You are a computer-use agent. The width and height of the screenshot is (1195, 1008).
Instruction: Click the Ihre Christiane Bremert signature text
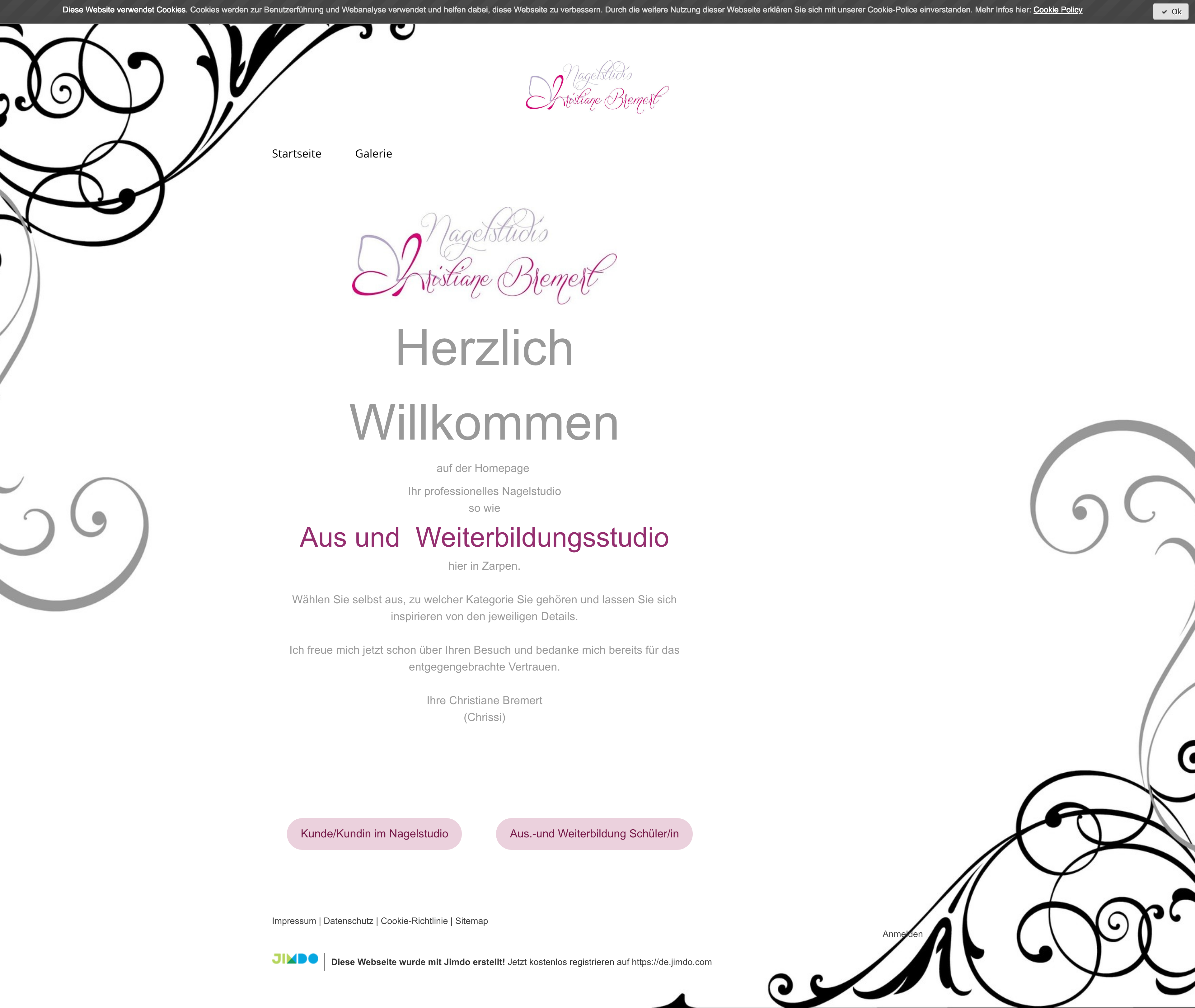[484, 700]
